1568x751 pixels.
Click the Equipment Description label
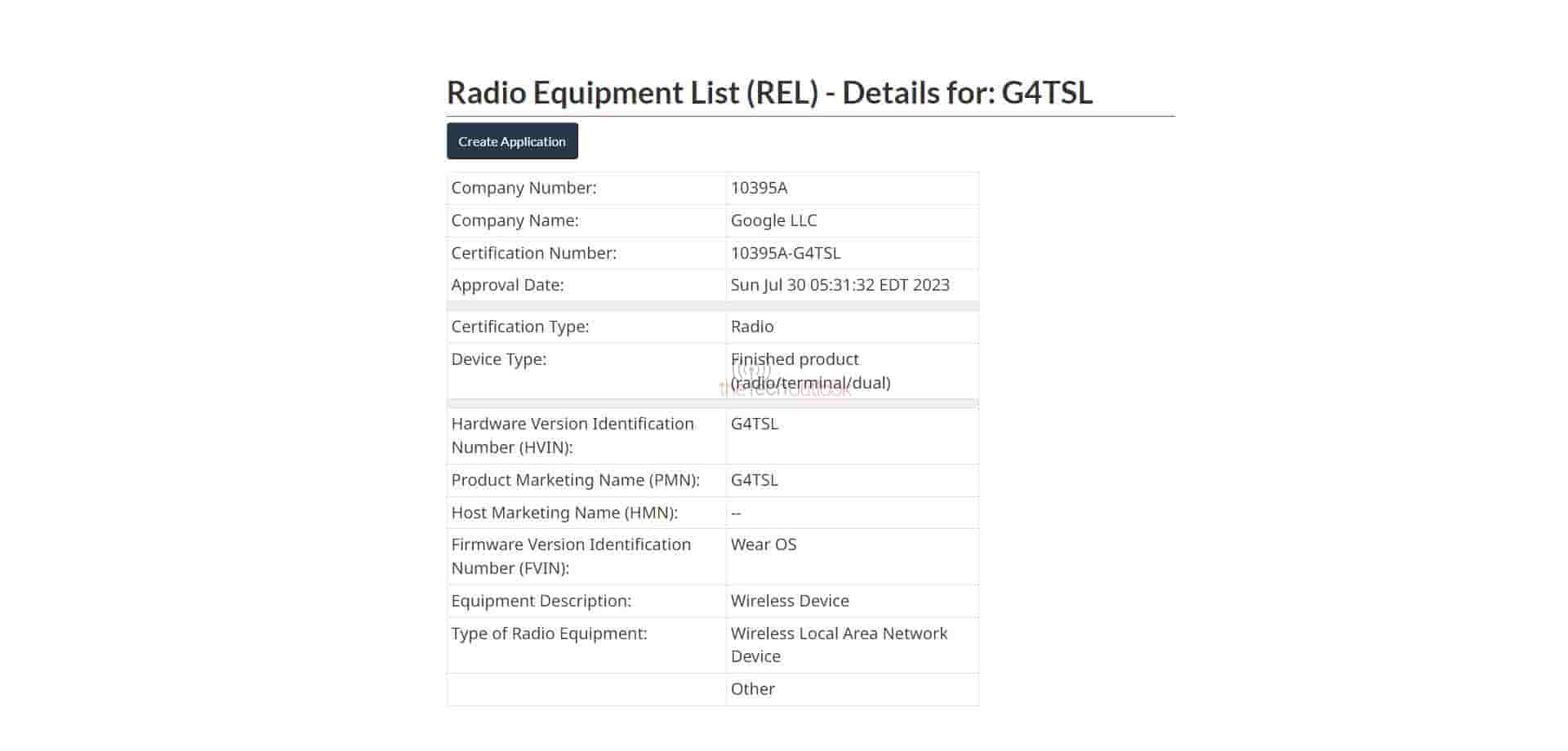click(x=541, y=601)
